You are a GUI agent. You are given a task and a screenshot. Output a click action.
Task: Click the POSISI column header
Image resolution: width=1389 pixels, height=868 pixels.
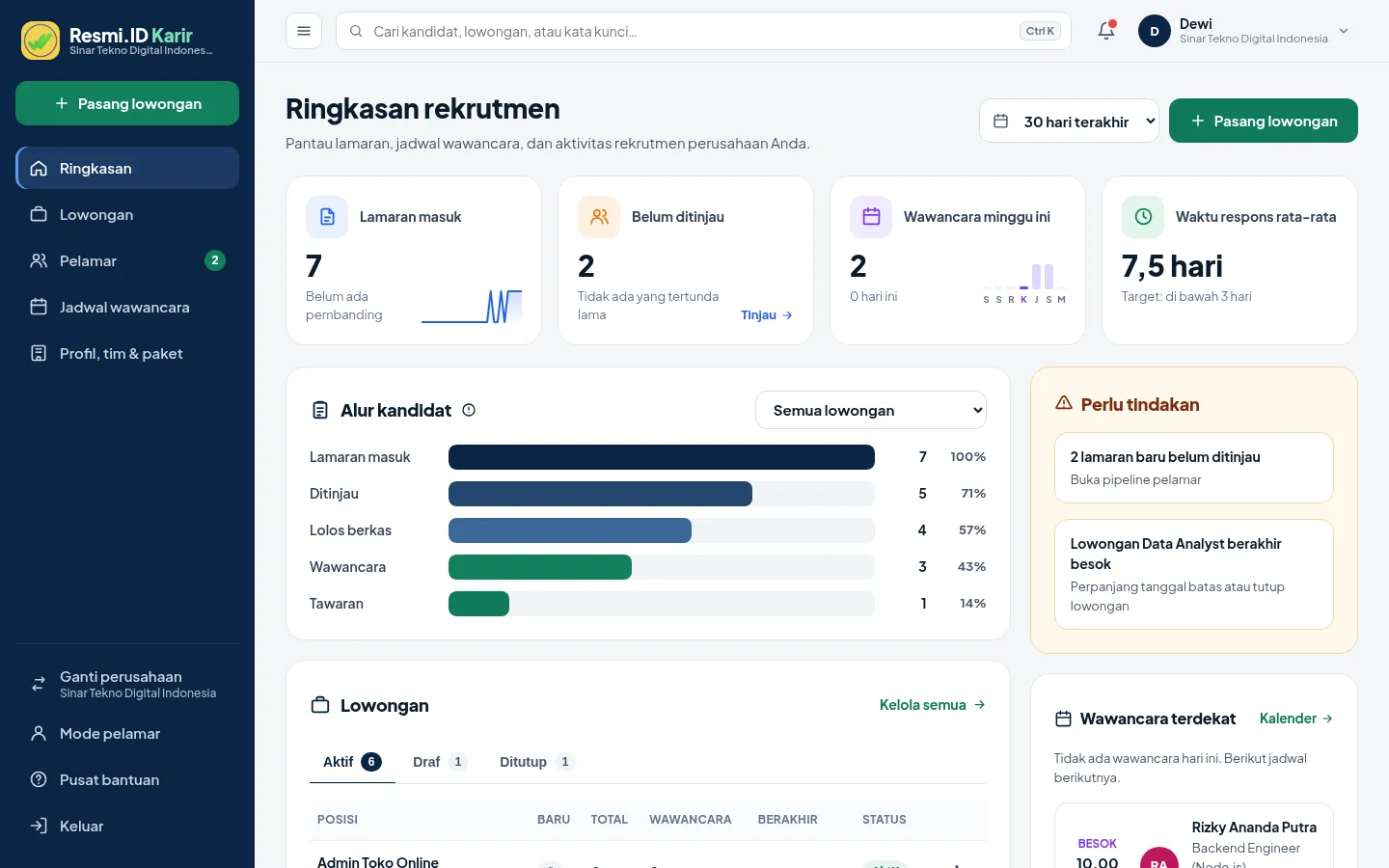tap(338, 820)
